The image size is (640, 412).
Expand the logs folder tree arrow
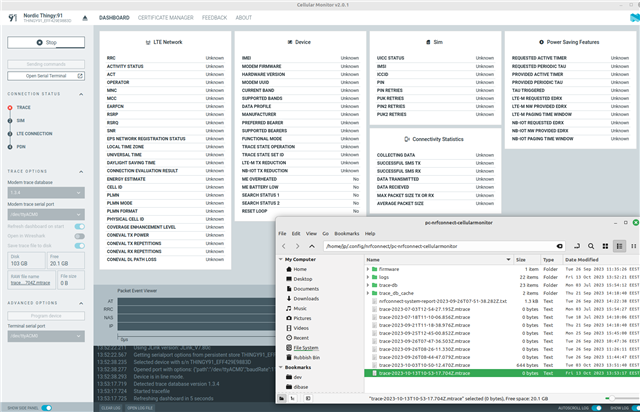tap(368, 277)
